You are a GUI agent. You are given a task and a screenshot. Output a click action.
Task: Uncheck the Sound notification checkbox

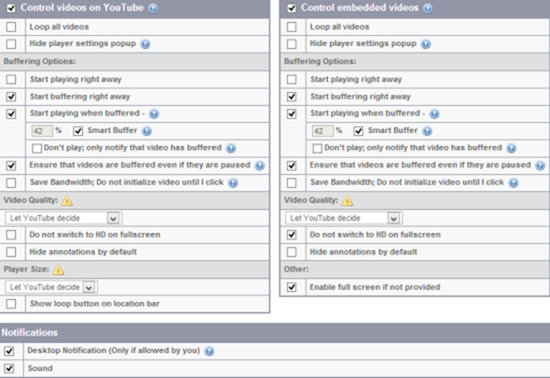(x=9, y=369)
